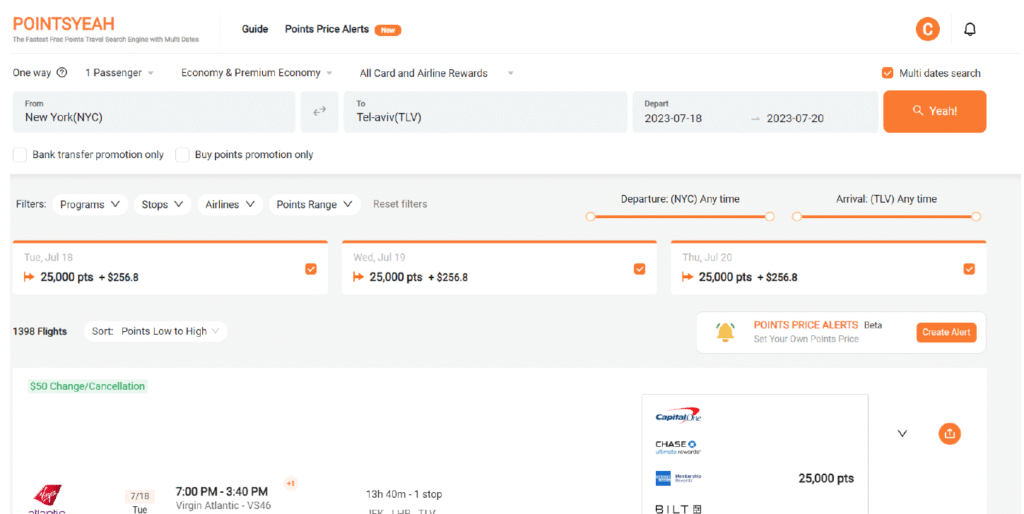Swap origin and destination with arrows icon
This screenshot has width=1024, height=514.
pos(319,112)
